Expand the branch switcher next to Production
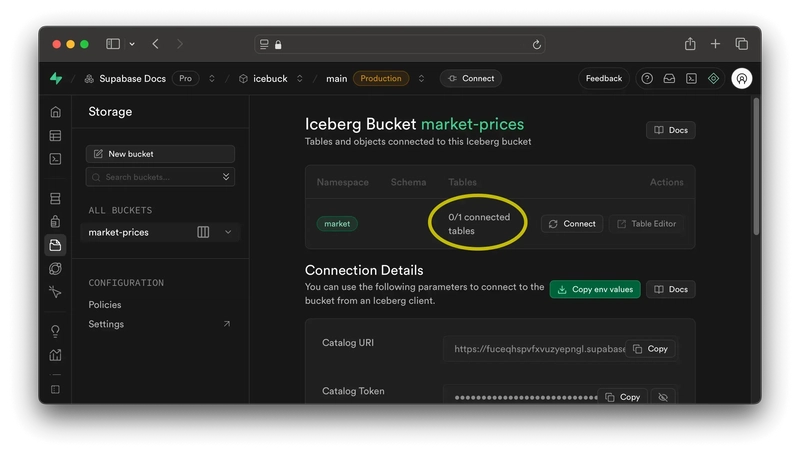This screenshot has height=455, width=800. point(421,79)
